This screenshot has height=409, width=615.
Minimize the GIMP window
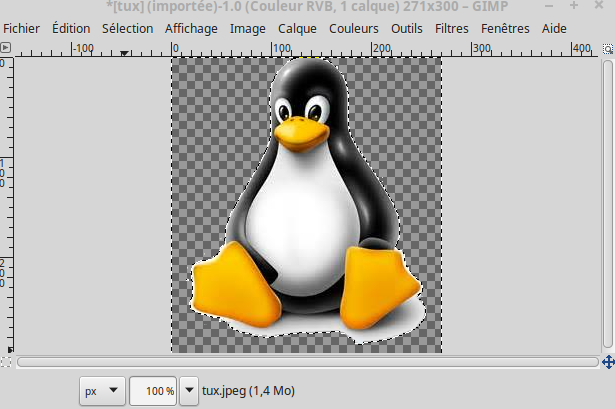(x=549, y=6)
